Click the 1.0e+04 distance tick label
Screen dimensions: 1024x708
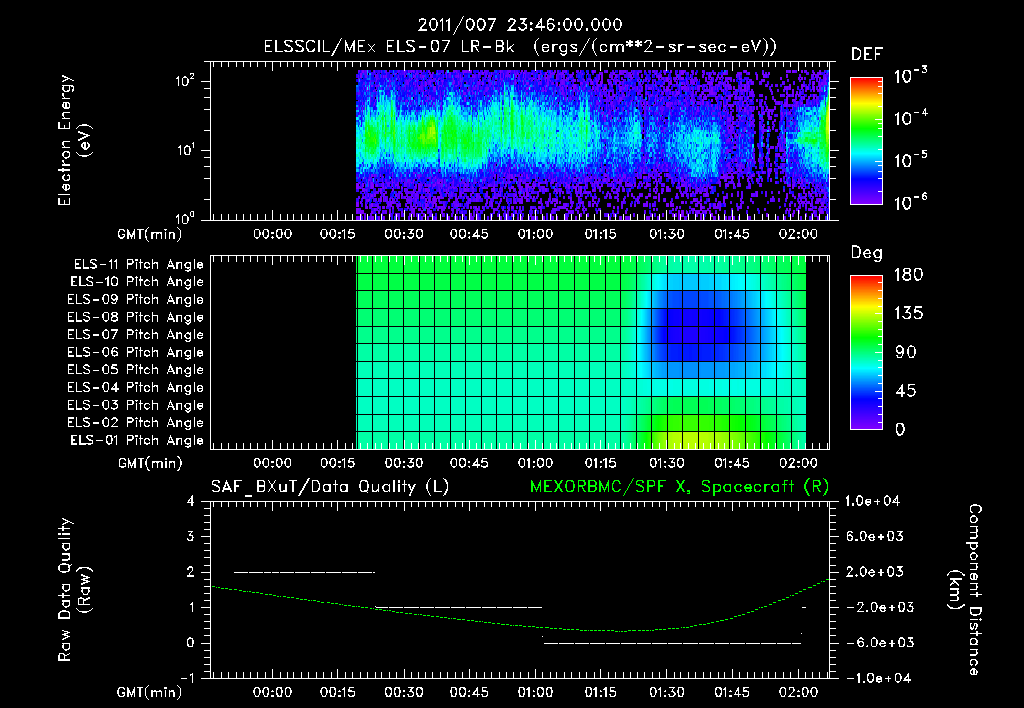click(x=872, y=501)
